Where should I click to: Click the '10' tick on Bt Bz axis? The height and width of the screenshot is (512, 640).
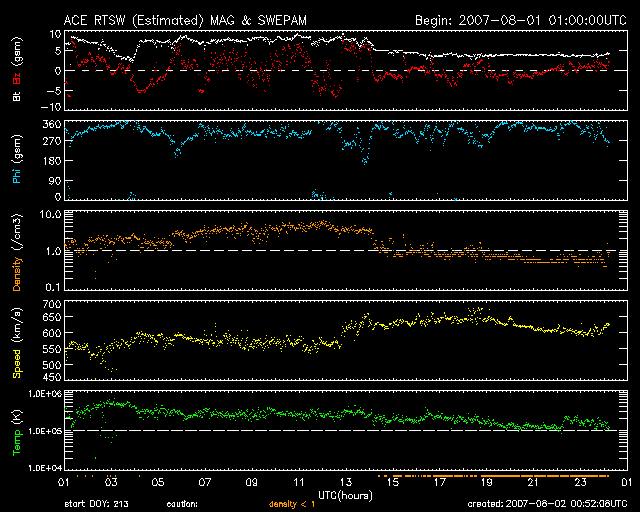point(55,34)
